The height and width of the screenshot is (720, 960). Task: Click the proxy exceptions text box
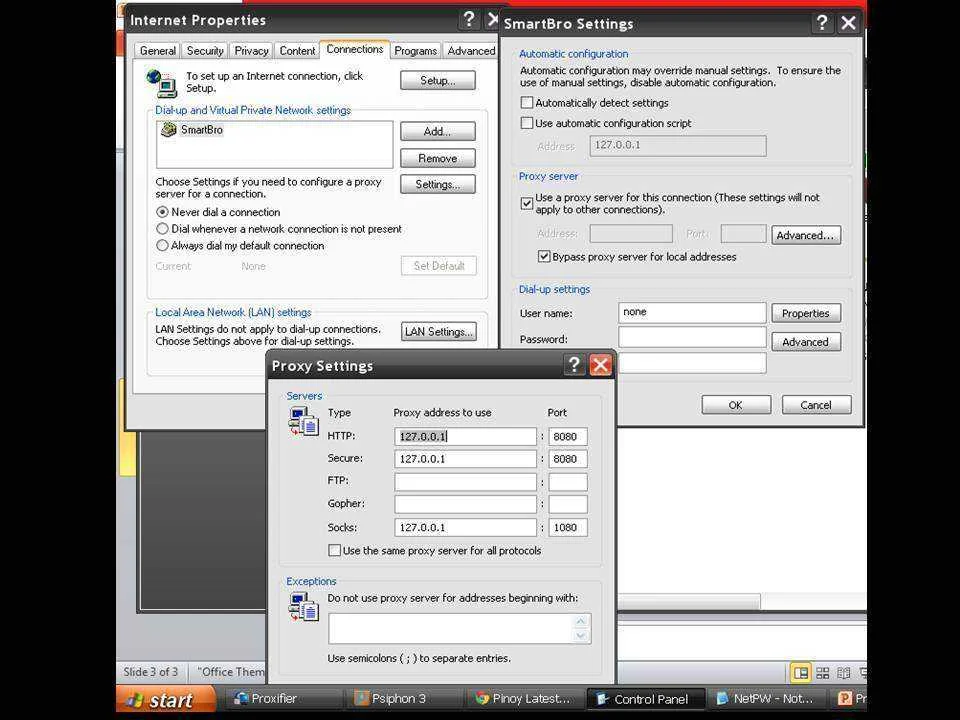[460, 629]
